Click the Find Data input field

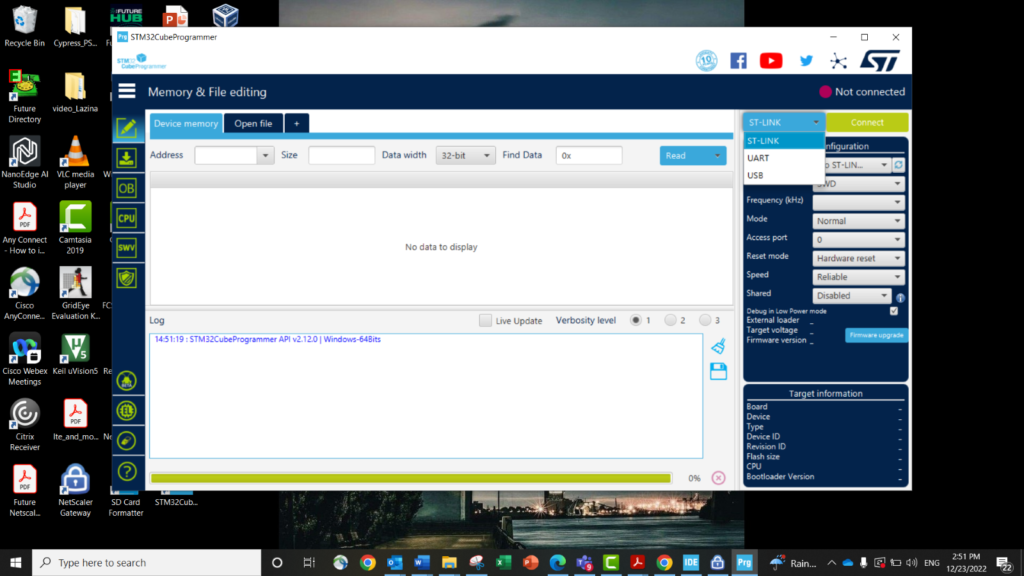(589, 156)
